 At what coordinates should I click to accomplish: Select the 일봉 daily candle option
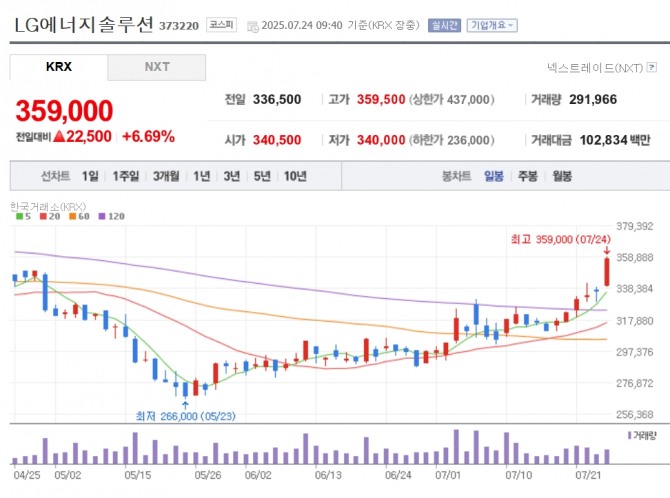[x=494, y=176]
